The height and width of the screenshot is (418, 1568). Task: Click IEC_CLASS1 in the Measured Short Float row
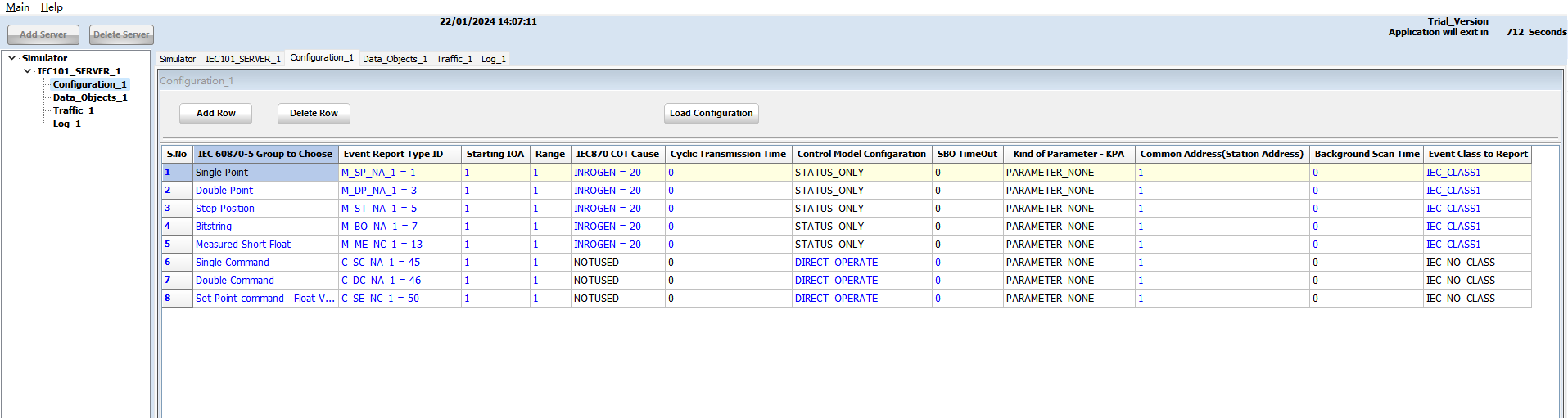coord(1478,245)
